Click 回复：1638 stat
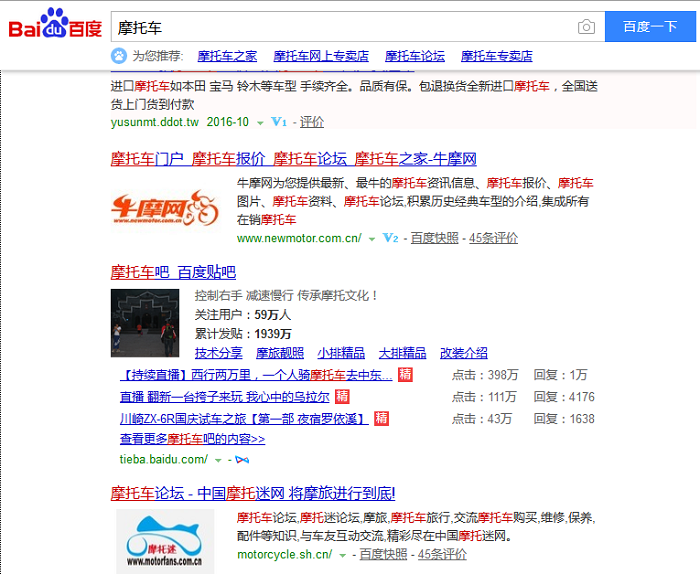 click(564, 419)
